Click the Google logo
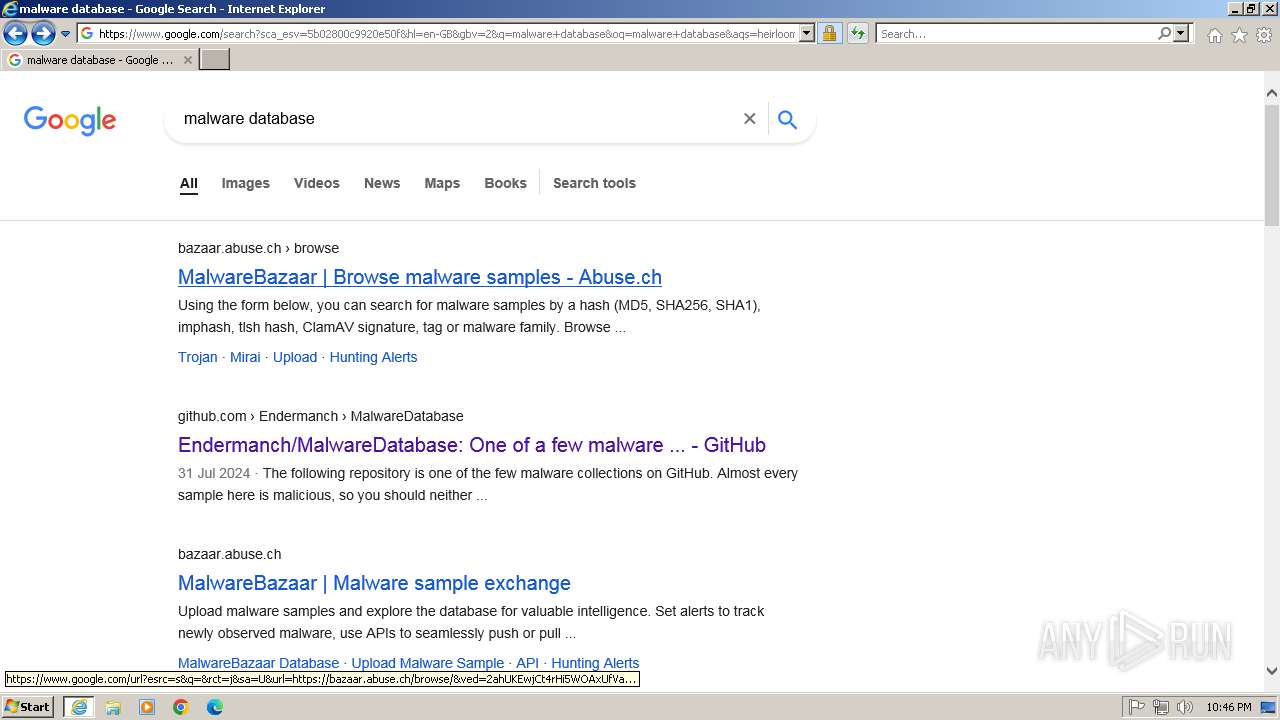The image size is (1280, 720). tap(70, 121)
